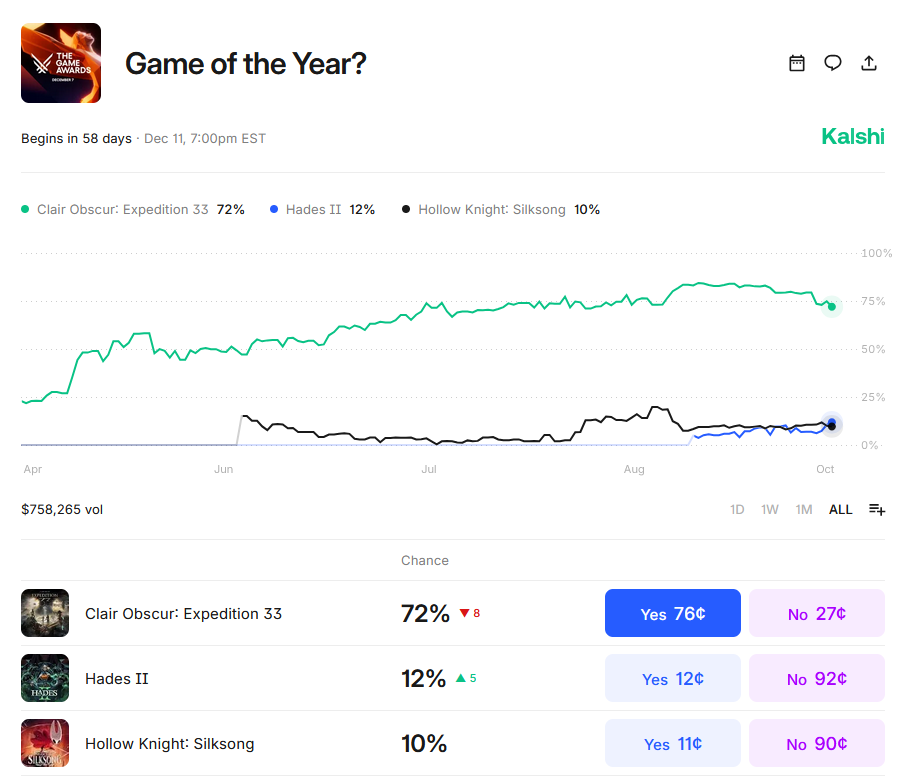Buy No 27¢ for Clair Obscur
This screenshot has width=901, height=779.
click(816, 613)
